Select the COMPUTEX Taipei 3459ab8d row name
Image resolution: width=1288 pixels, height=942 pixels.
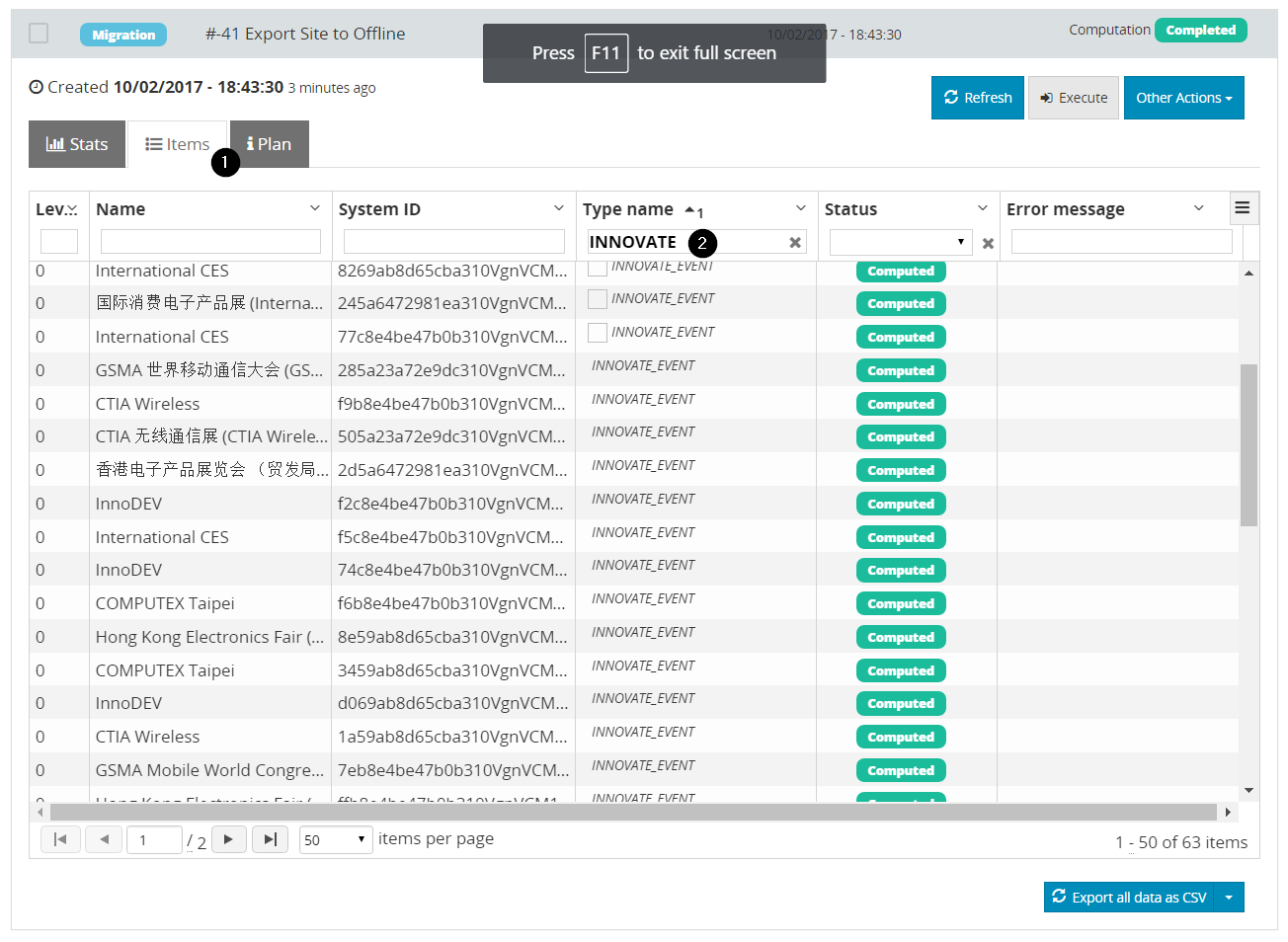point(165,670)
